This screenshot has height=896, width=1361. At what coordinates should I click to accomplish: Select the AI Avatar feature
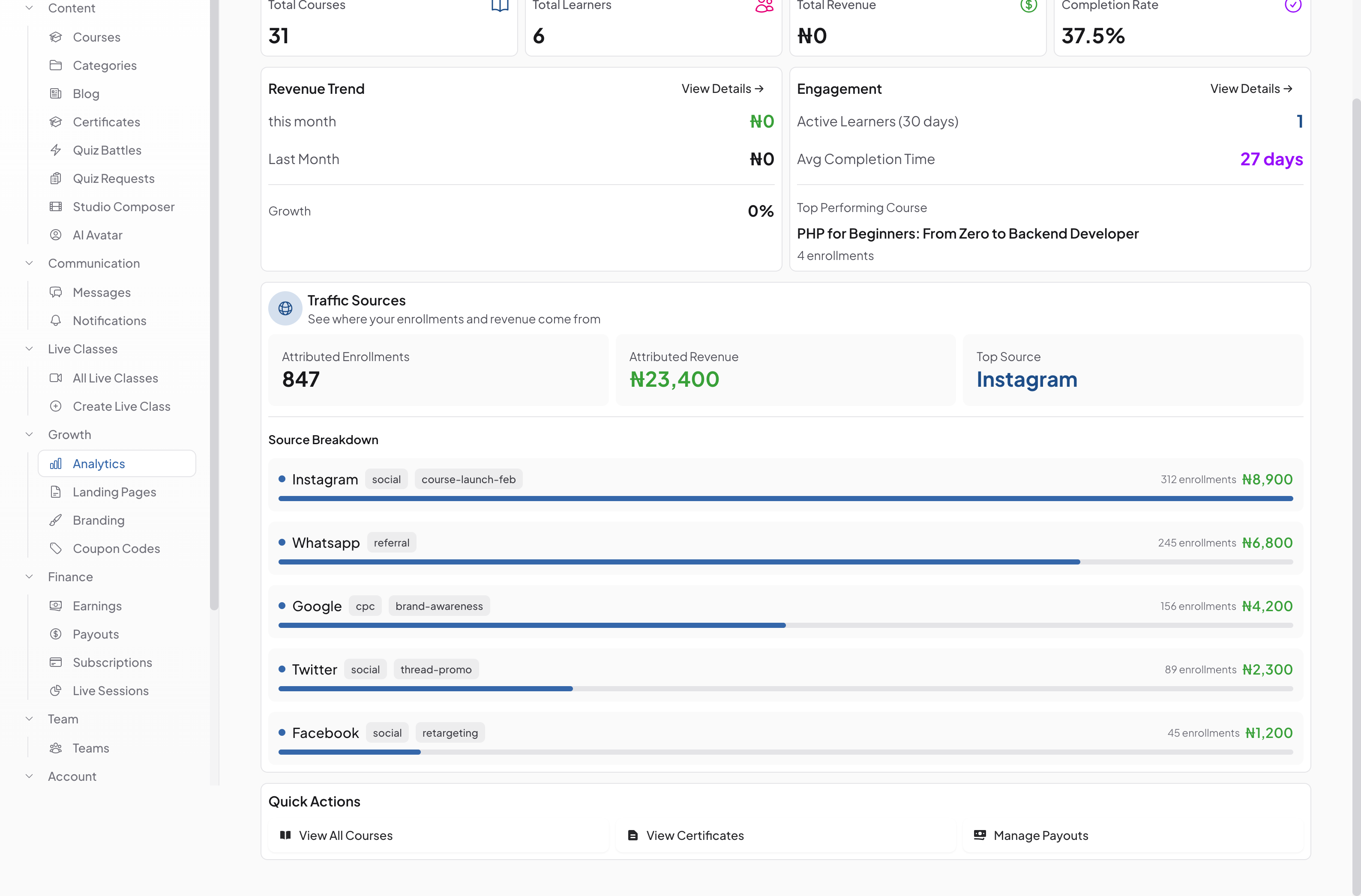98,234
